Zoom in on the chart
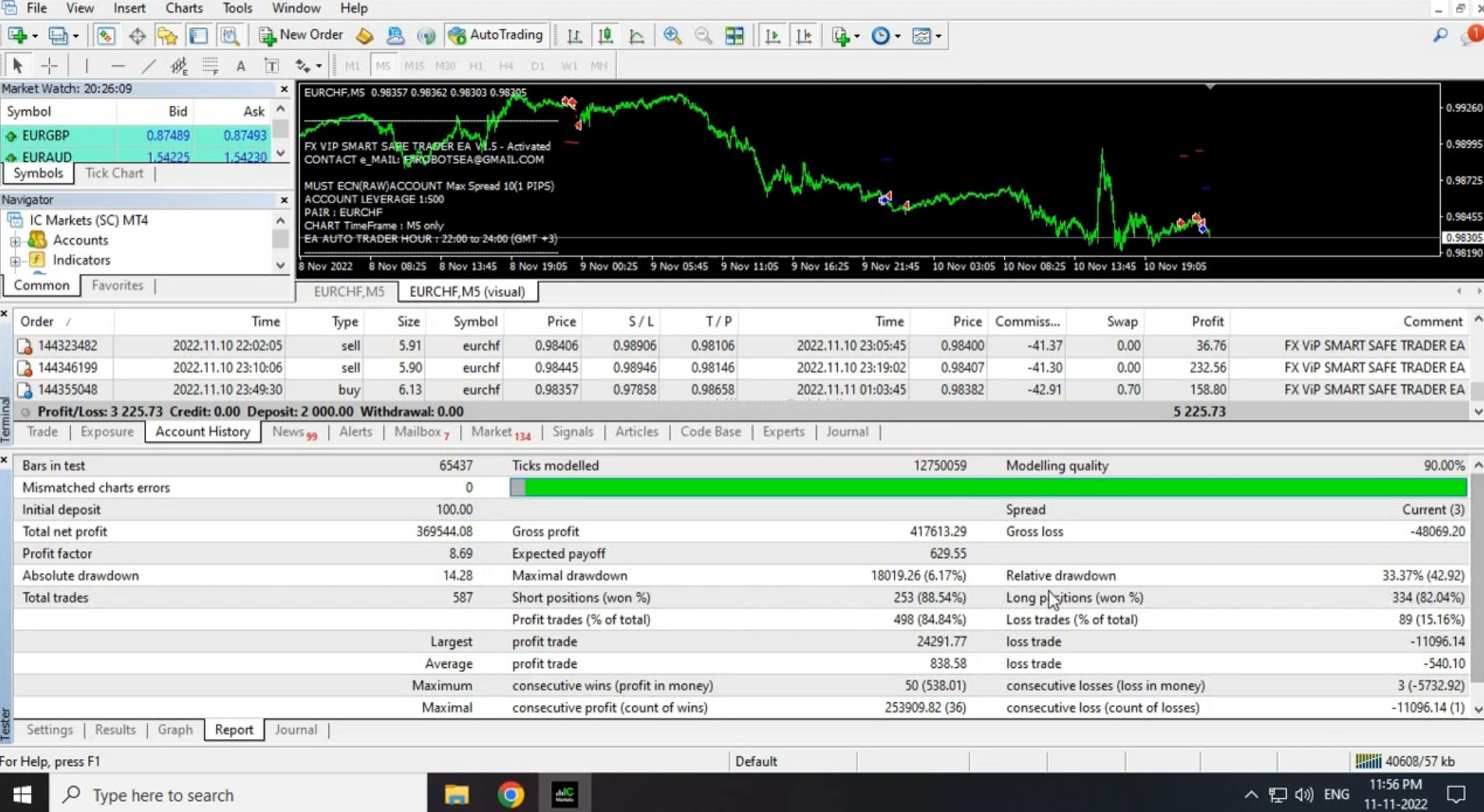Viewport: 1484px width, 812px height. [672, 36]
